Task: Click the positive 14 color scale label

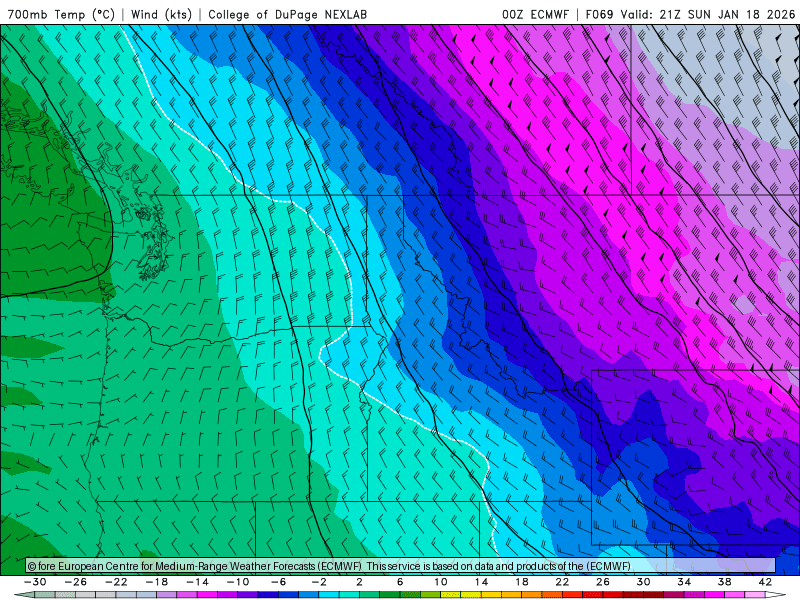Action: [x=481, y=582]
